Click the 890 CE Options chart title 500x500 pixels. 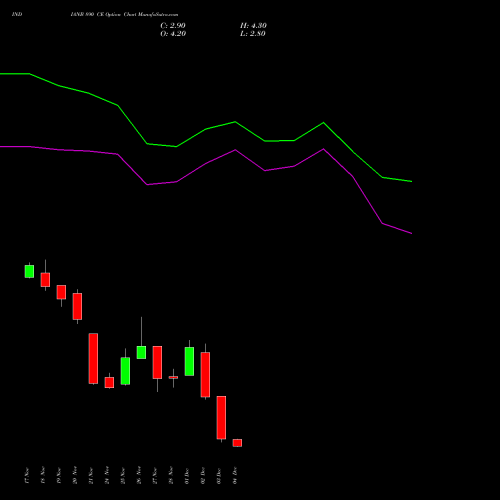point(124,15)
